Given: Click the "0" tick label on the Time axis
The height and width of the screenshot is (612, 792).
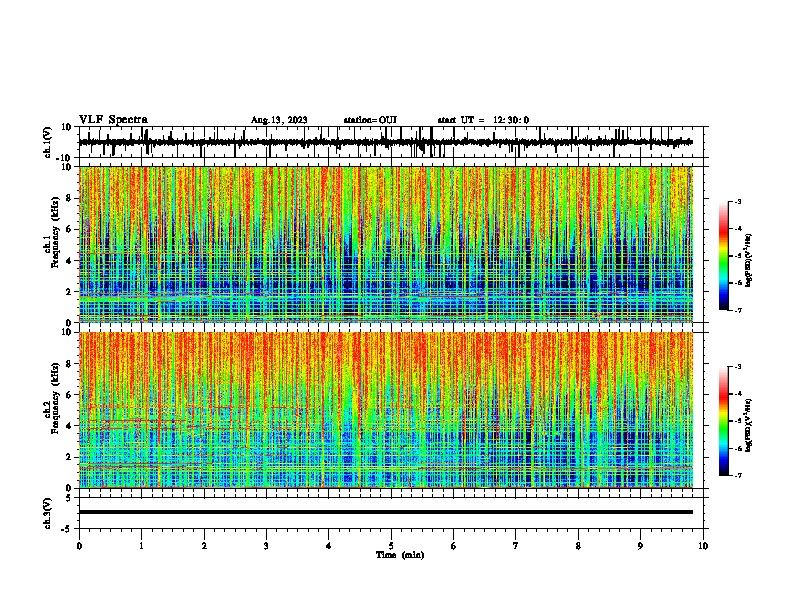Looking at the screenshot, I should [x=79, y=546].
